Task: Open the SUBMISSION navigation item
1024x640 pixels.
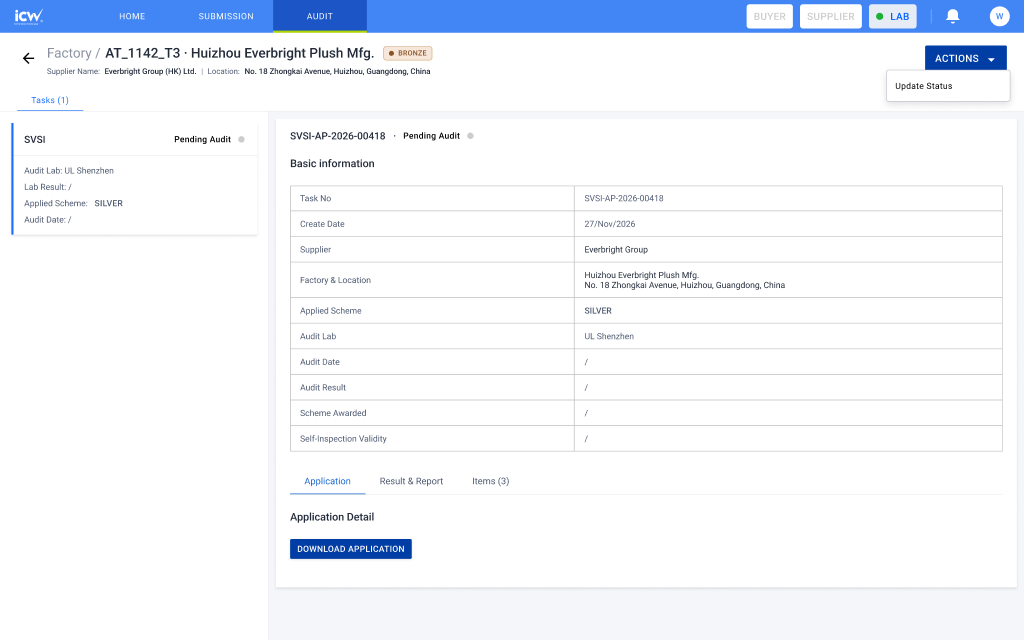Action: click(226, 16)
